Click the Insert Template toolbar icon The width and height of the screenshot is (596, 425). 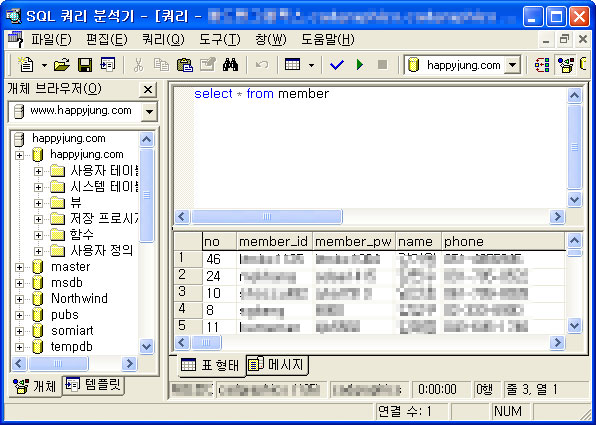click(108, 65)
